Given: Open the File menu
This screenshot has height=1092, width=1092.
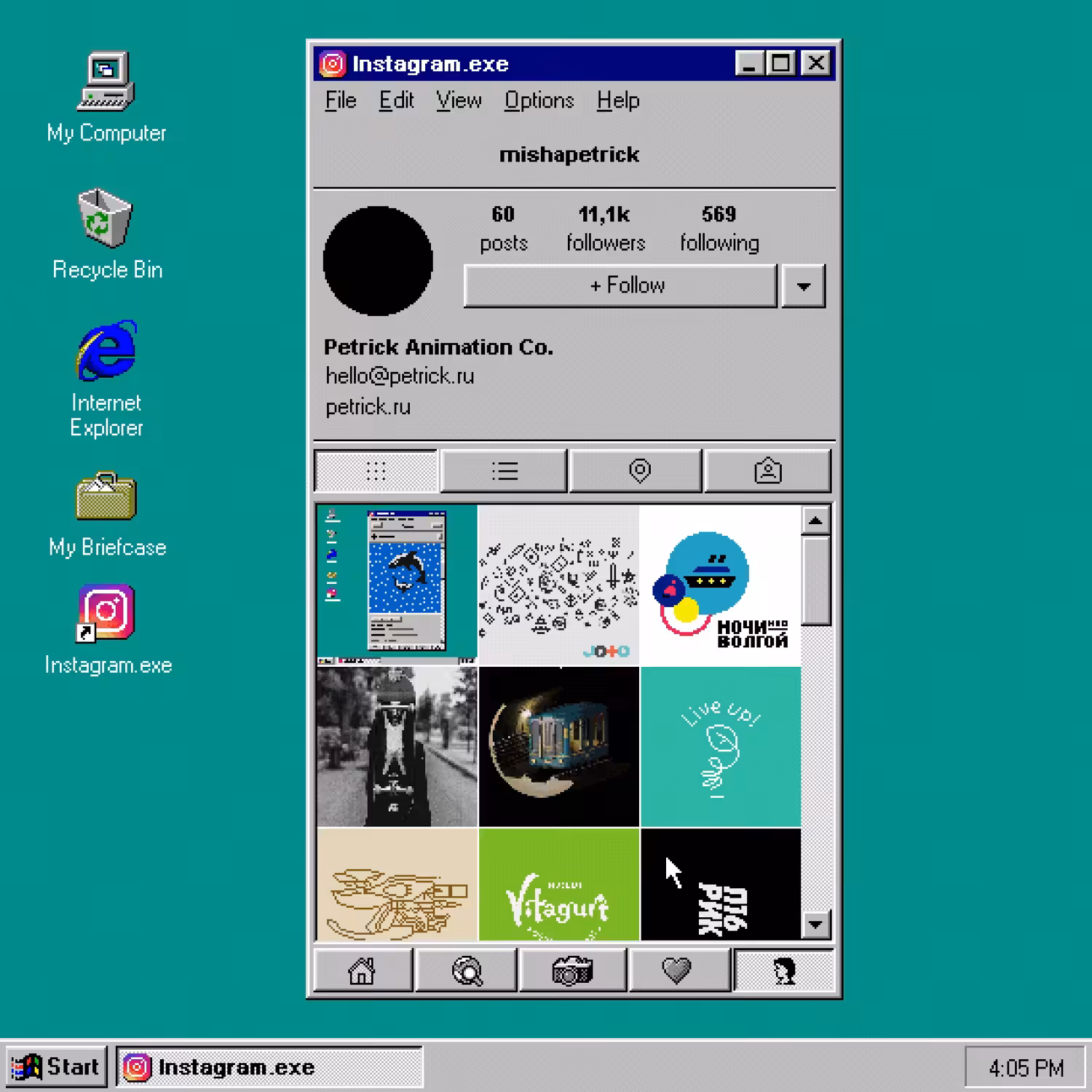Looking at the screenshot, I should pos(340,100).
